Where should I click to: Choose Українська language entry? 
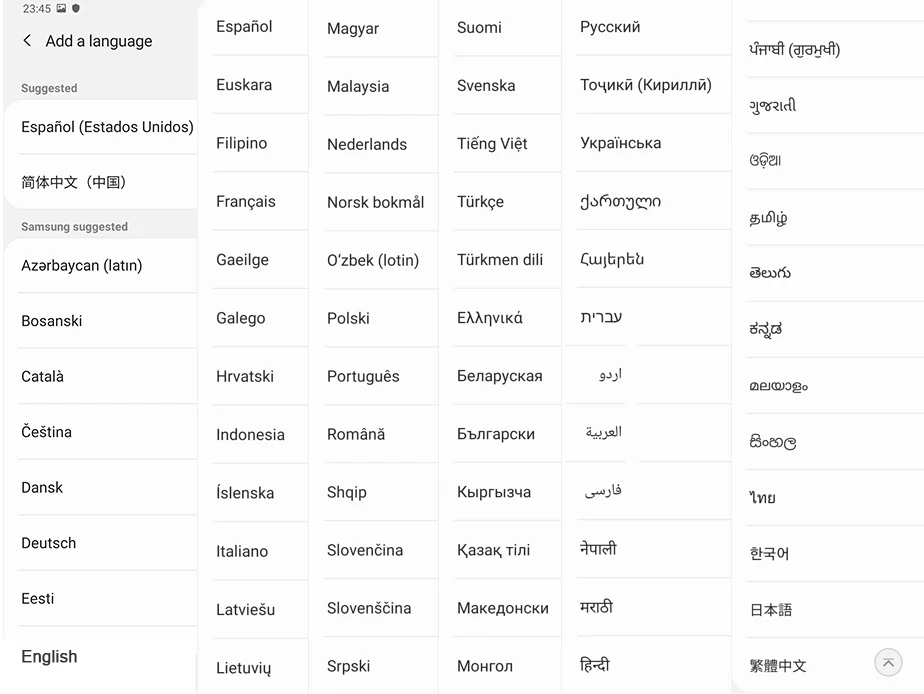point(620,143)
